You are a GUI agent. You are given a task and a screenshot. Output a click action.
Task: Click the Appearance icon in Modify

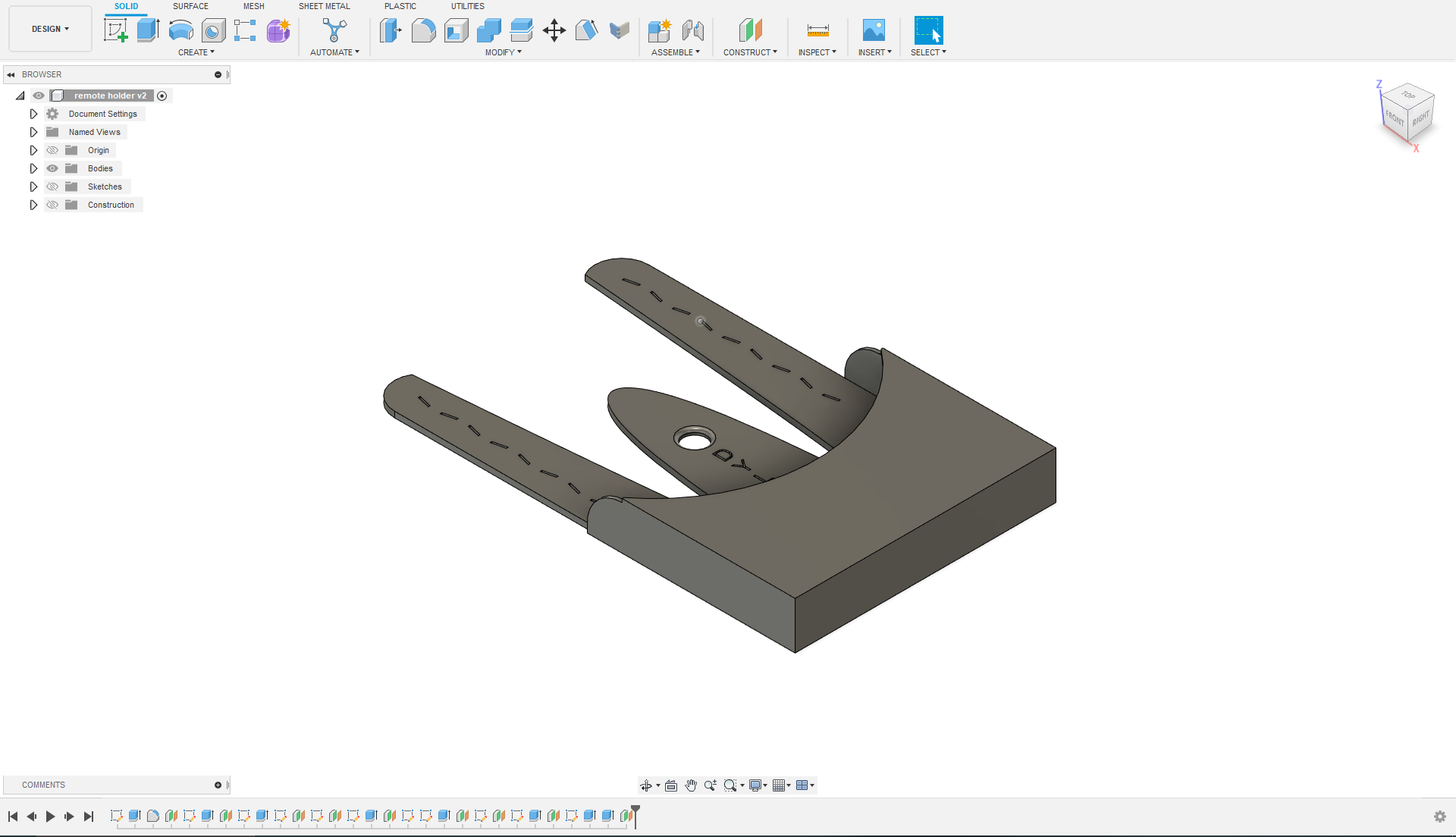[x=619, y=30]
